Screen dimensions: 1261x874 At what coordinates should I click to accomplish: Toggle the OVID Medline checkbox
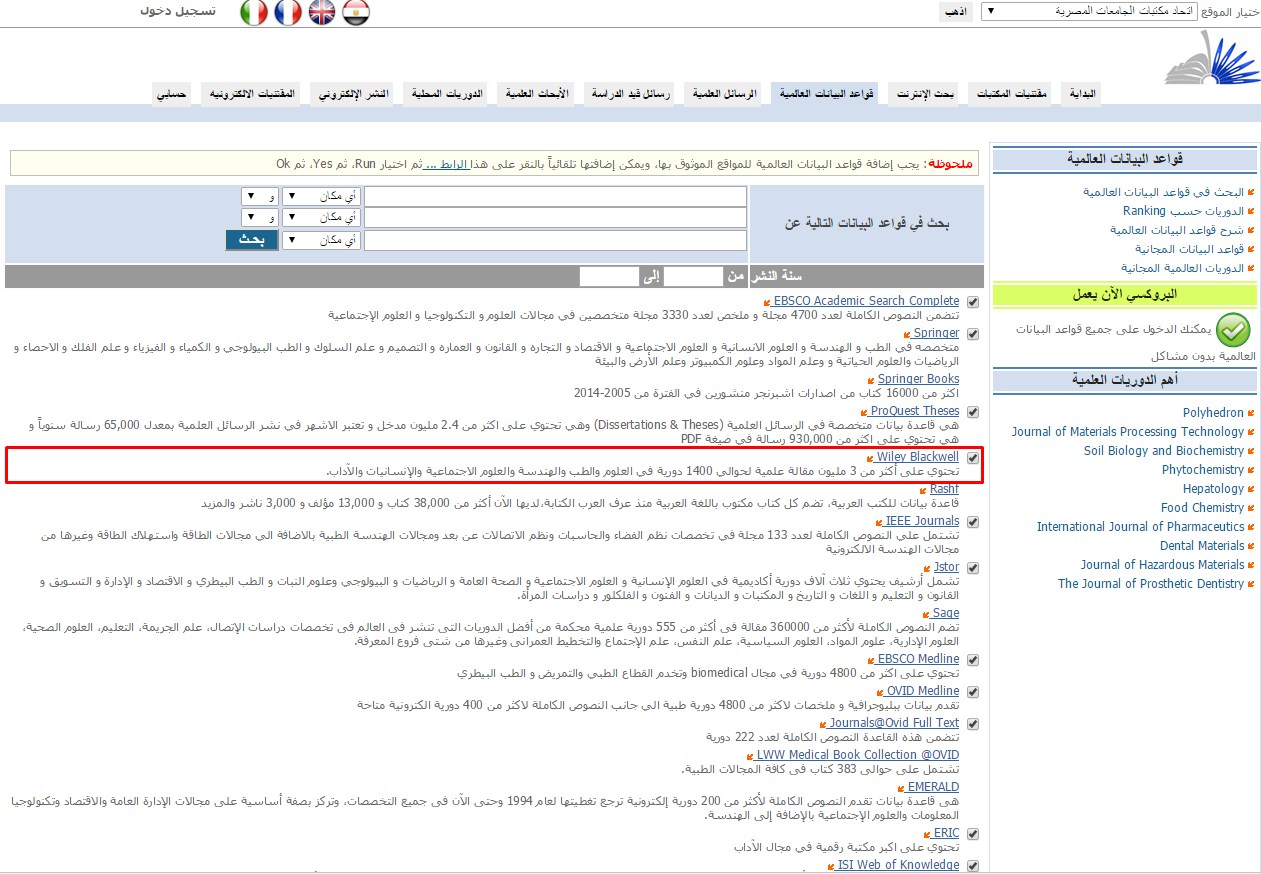pyautogui.click(x=973, y=692)
